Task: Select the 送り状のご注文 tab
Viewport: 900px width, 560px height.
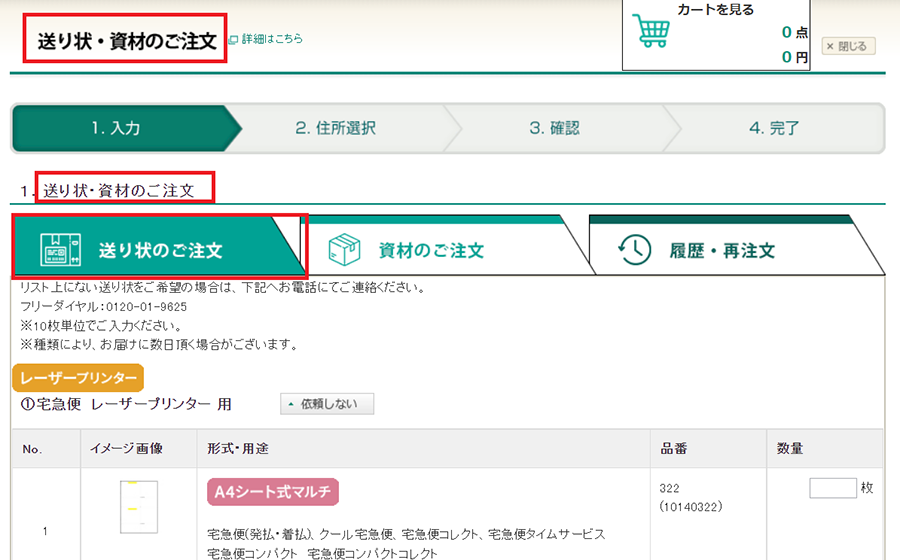Action: pyautogui.click(x=160, y=246)
